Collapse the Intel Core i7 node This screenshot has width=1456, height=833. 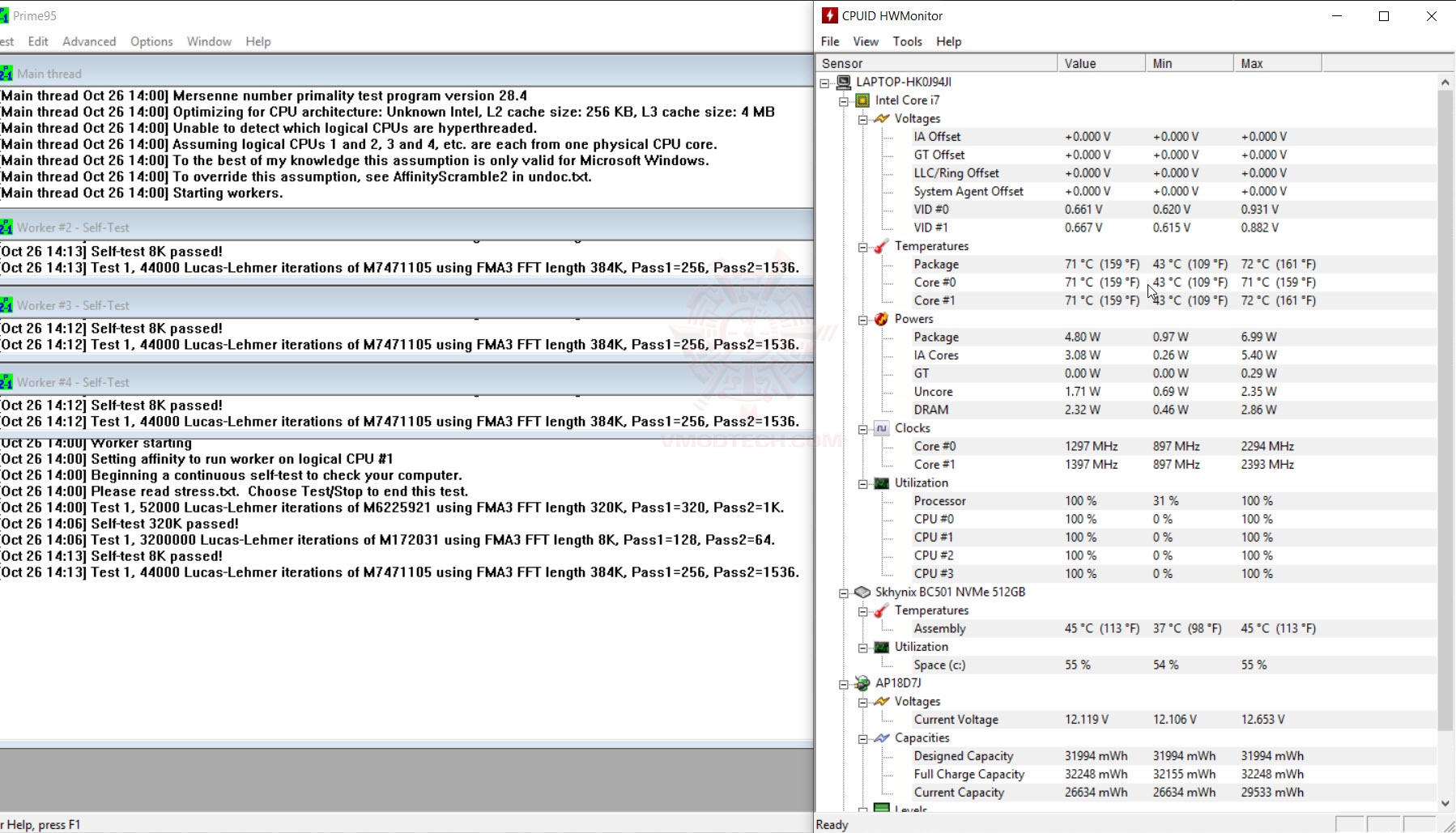[x=844, y=101]
